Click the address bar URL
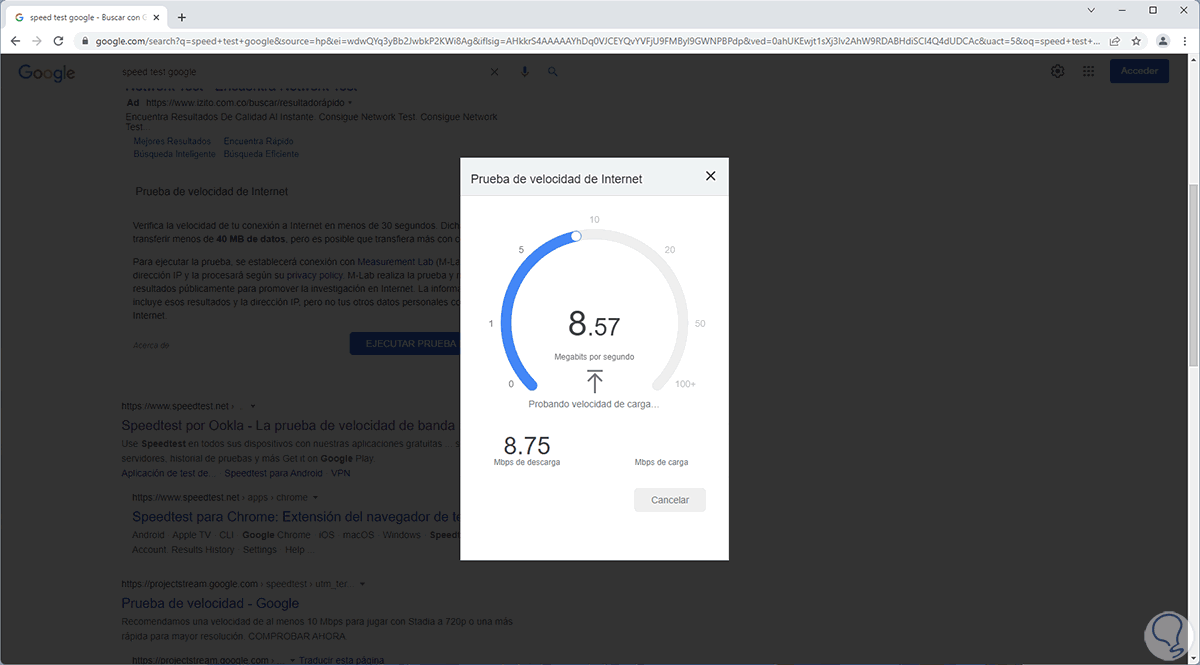The image size is (1200, 665). (598, 41)
